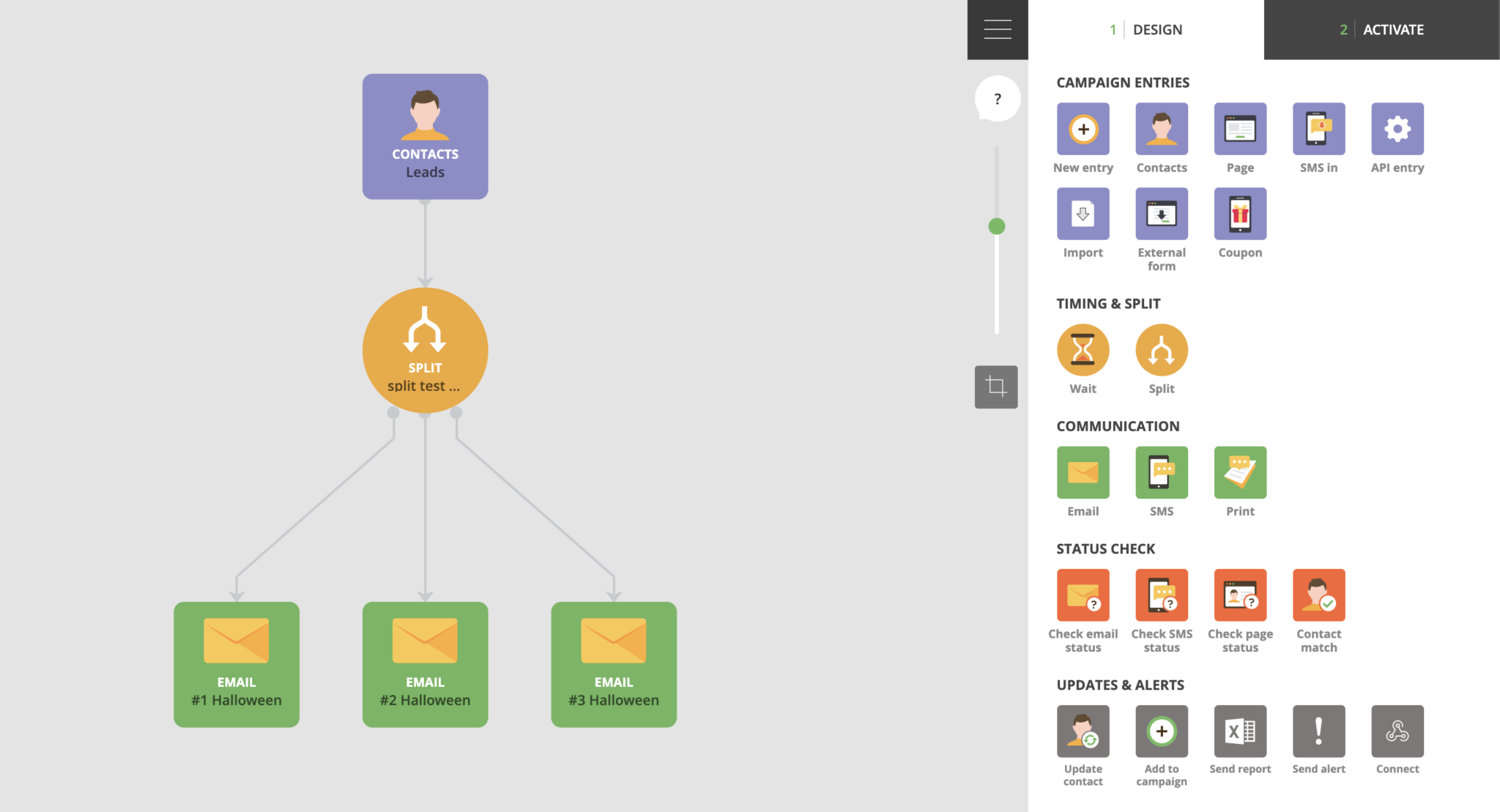
Task: Select the Contacts Leads node on canvas
Action: point(425,136)
